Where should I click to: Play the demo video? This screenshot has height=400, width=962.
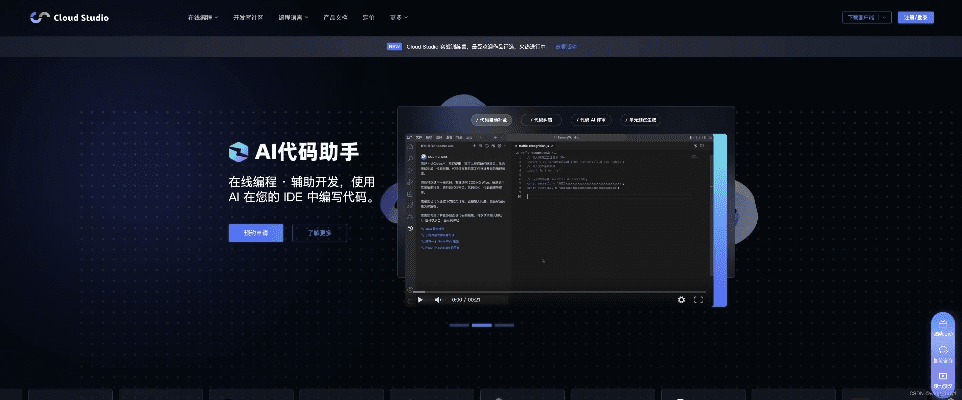coord(420,299)
